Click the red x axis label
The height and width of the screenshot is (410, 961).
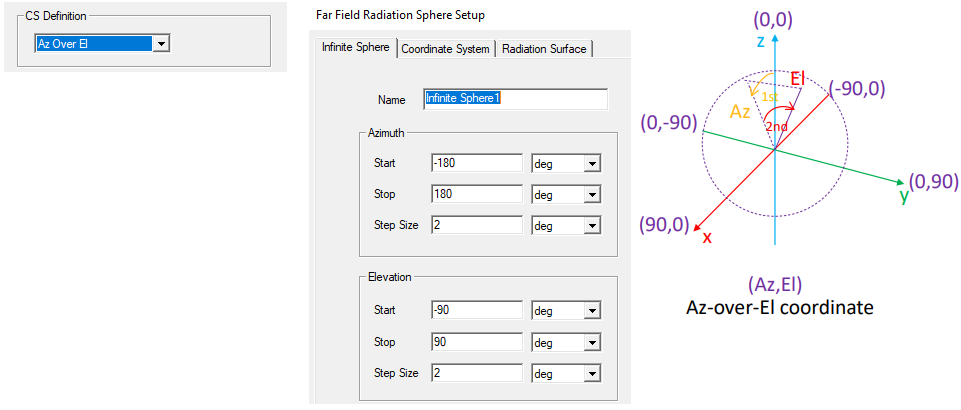pyautogui.click(x=707, y=237)
